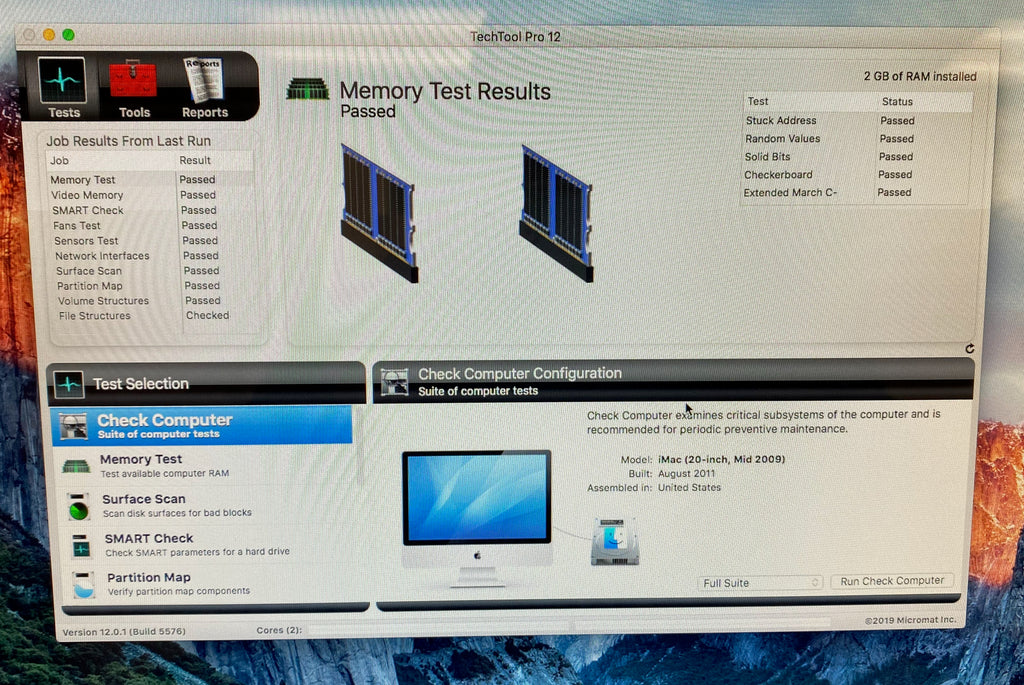Screen dimensions: 1024x685
Task: Click the Surface Scan radar icon
Action: 79,506
